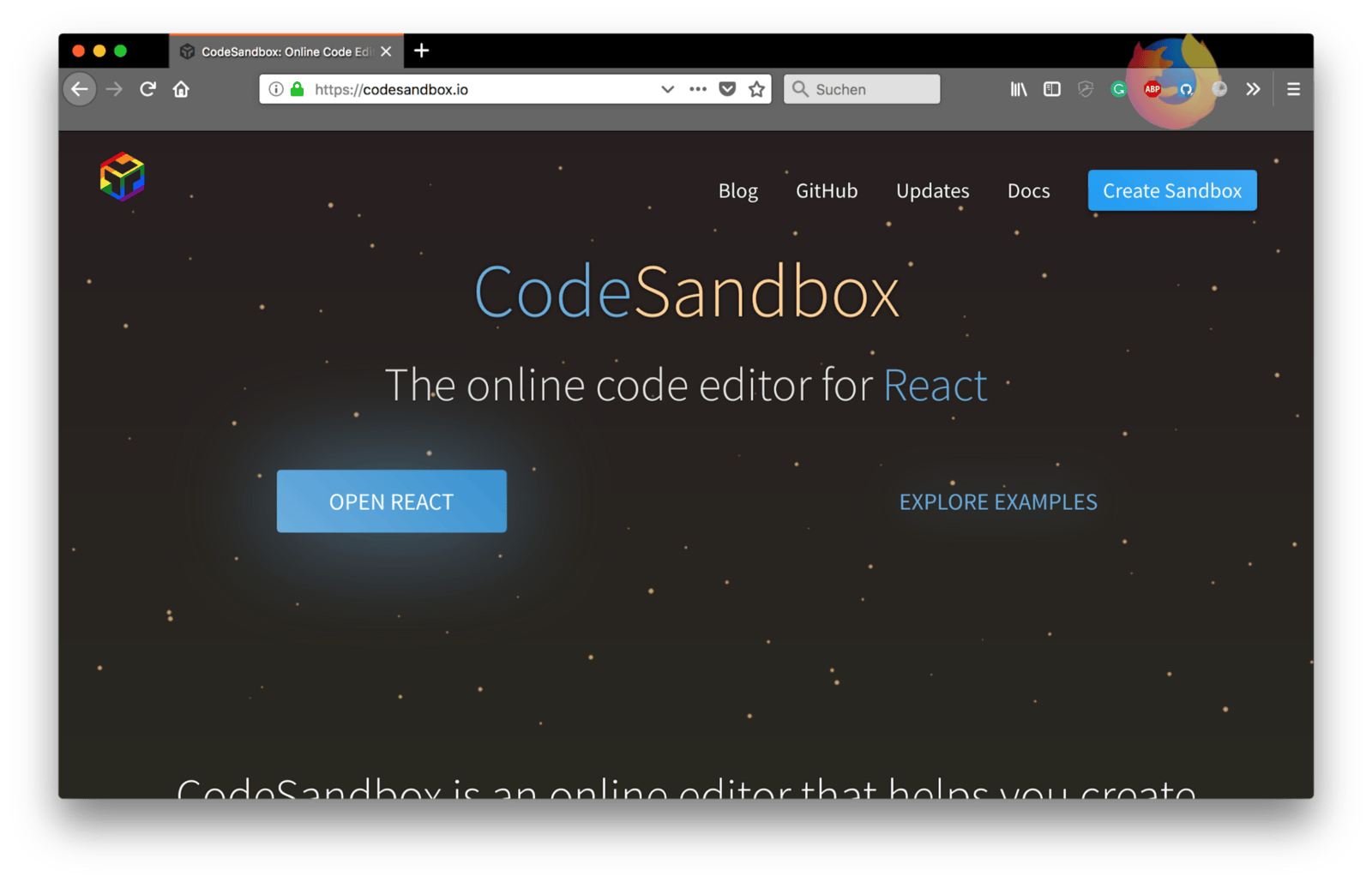Image resolution: width=1372 pixels, height=882 pixels.
Task: Open the page actions three-dot menu
Action: click(x=698, y=89)
